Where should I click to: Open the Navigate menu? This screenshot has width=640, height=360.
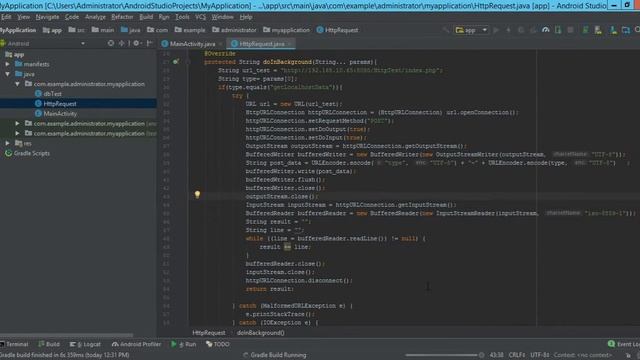click(47, 17)
